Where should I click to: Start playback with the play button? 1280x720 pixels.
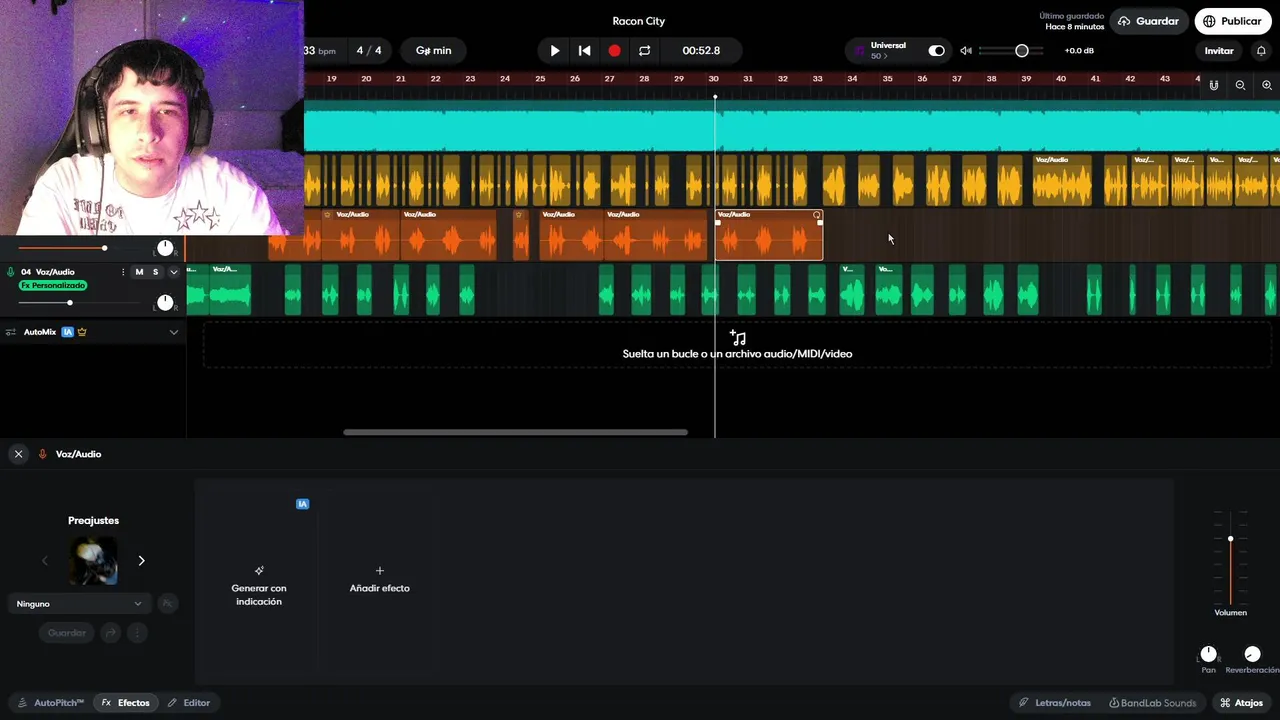click(555, 51)
